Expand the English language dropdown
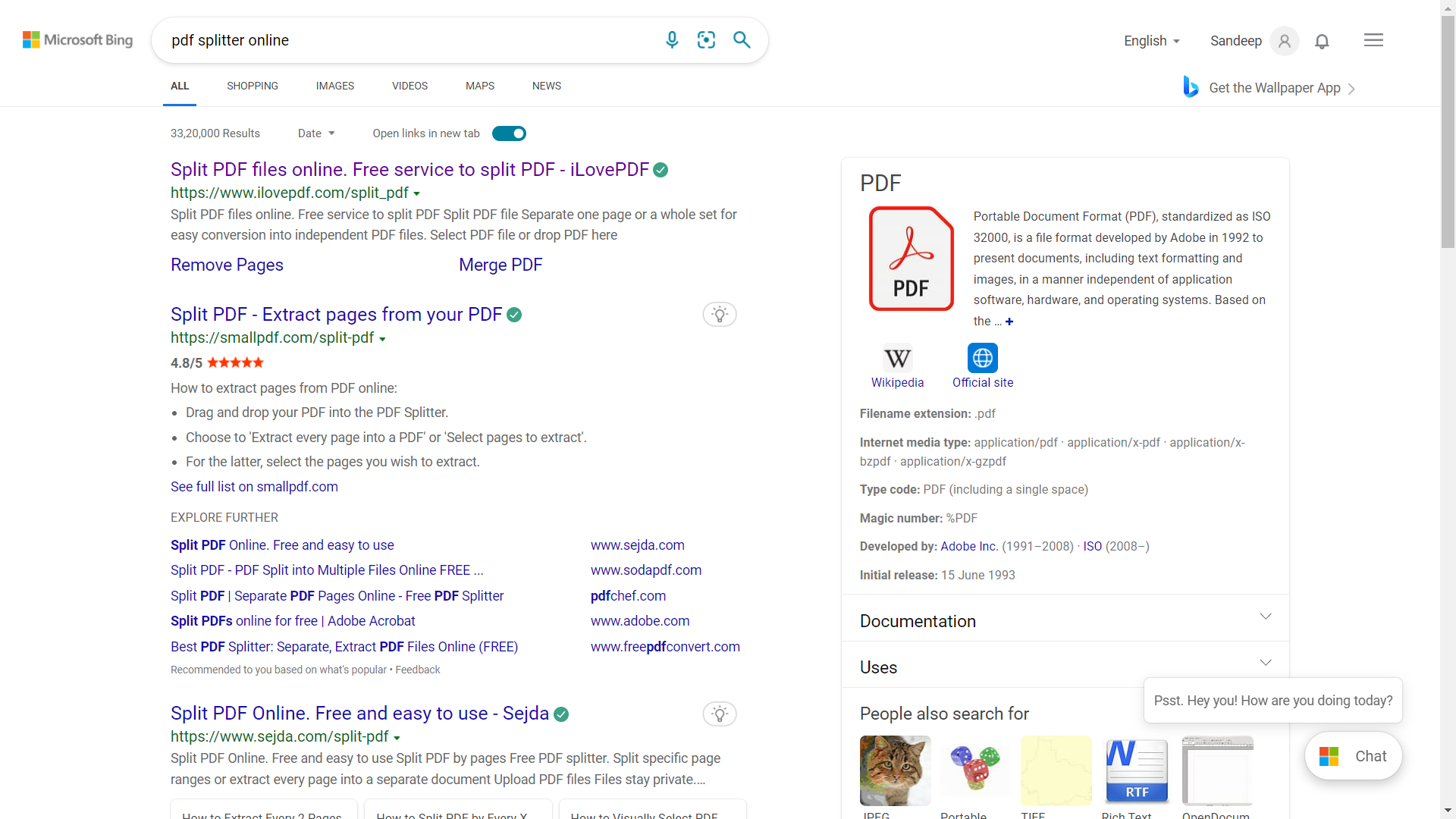Image resolution: width=1456 pixels, height=819 pixels. pyautogui.click(x=1151, y=41)
